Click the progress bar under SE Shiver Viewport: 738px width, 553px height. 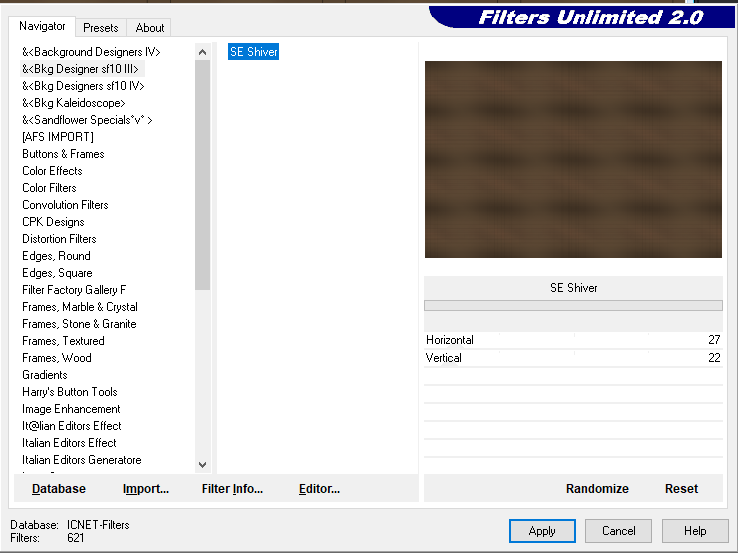[x=573, y=305]
